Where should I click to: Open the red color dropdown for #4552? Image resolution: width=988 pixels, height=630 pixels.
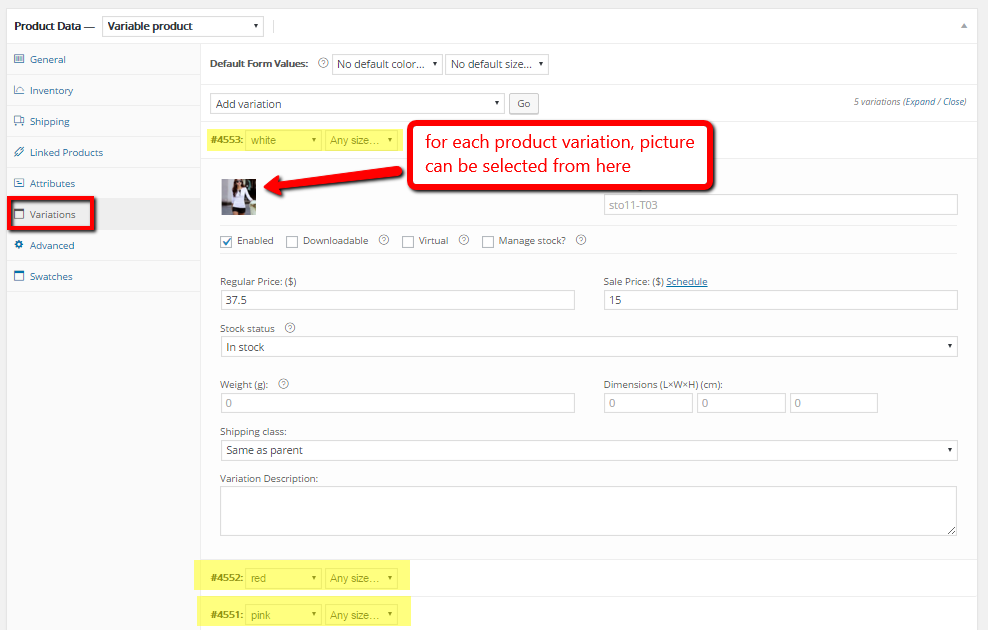point(284,578)
